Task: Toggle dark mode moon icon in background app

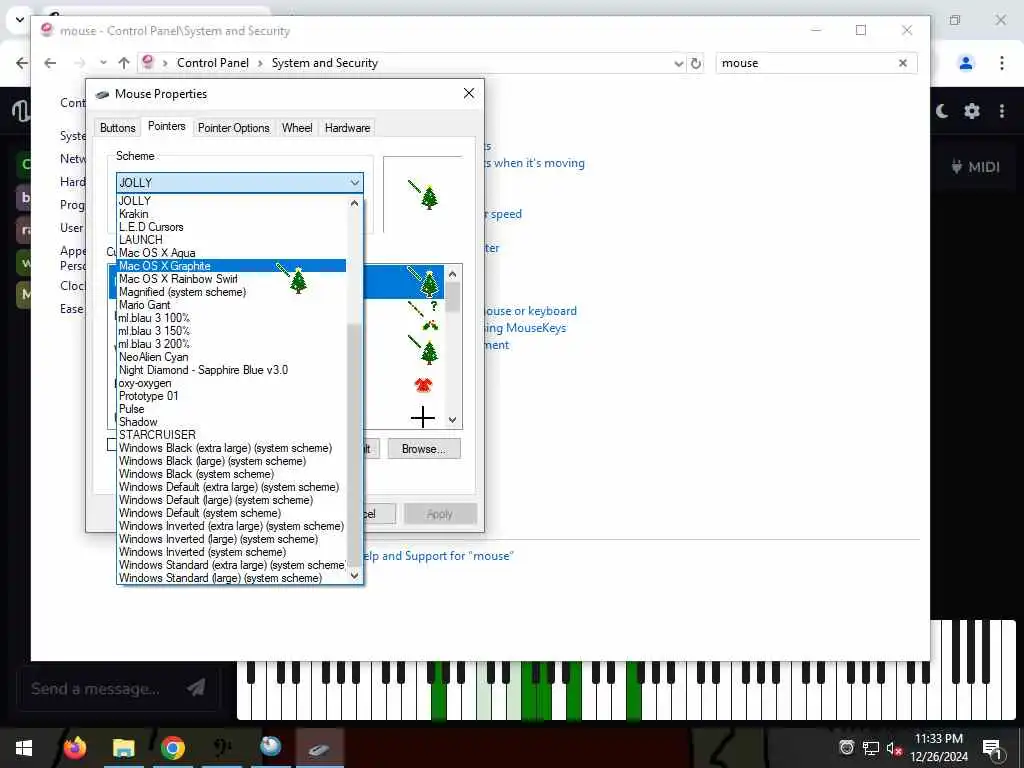Action: click(x=942, y=111)
